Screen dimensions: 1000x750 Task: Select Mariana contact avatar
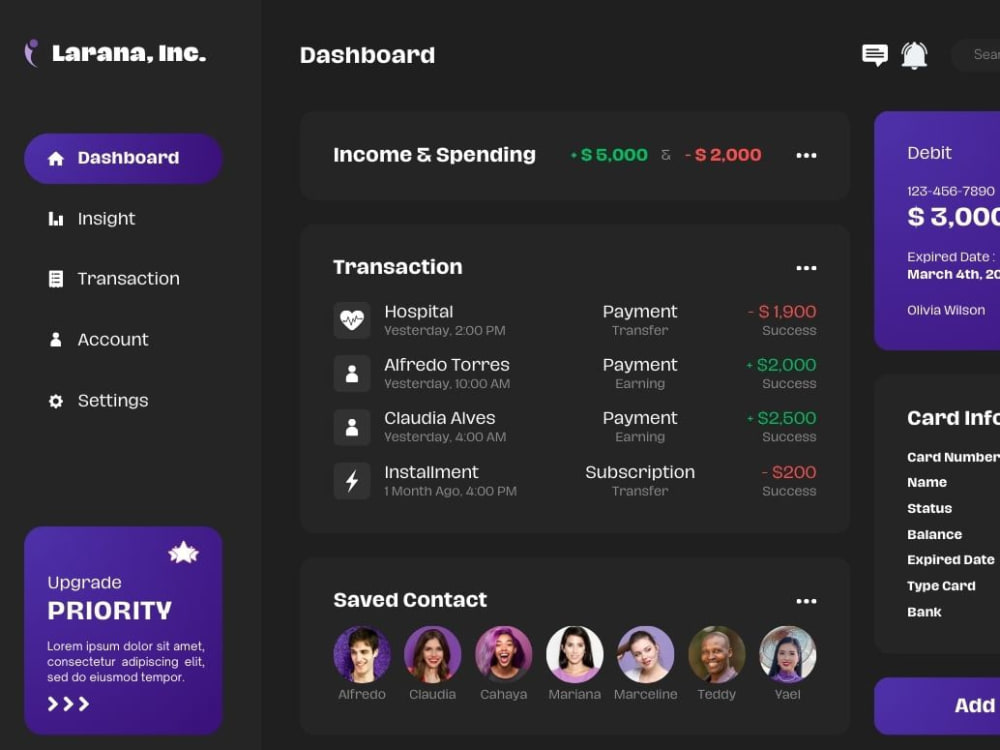point(575,654)
